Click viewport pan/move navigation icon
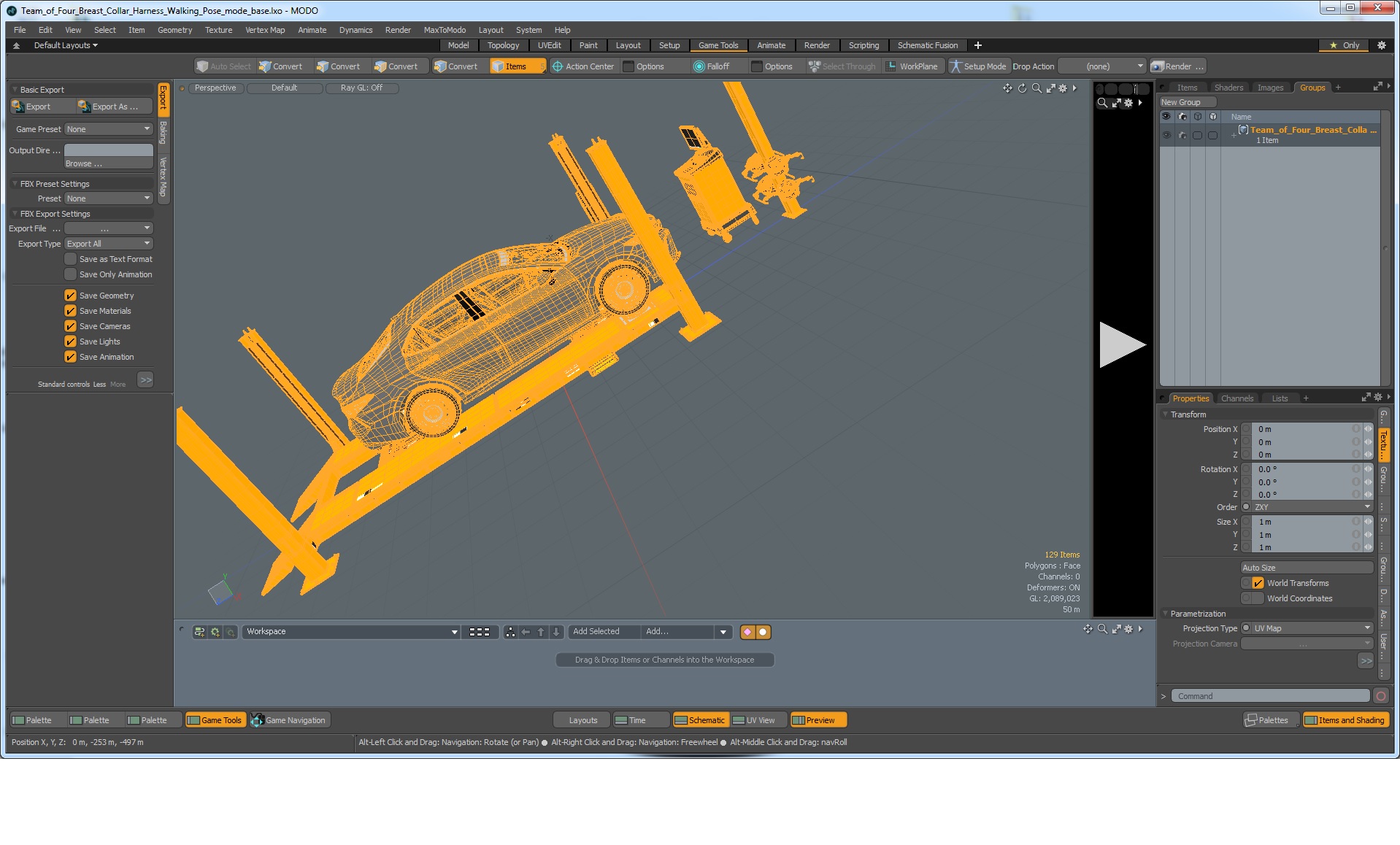 click(x=1007, y=88)
